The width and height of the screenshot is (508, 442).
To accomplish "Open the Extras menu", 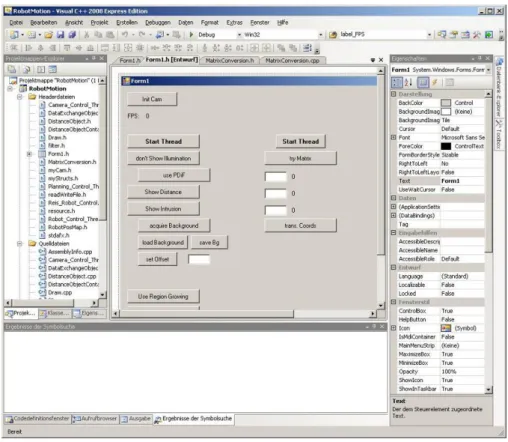I will click(234, 22).
